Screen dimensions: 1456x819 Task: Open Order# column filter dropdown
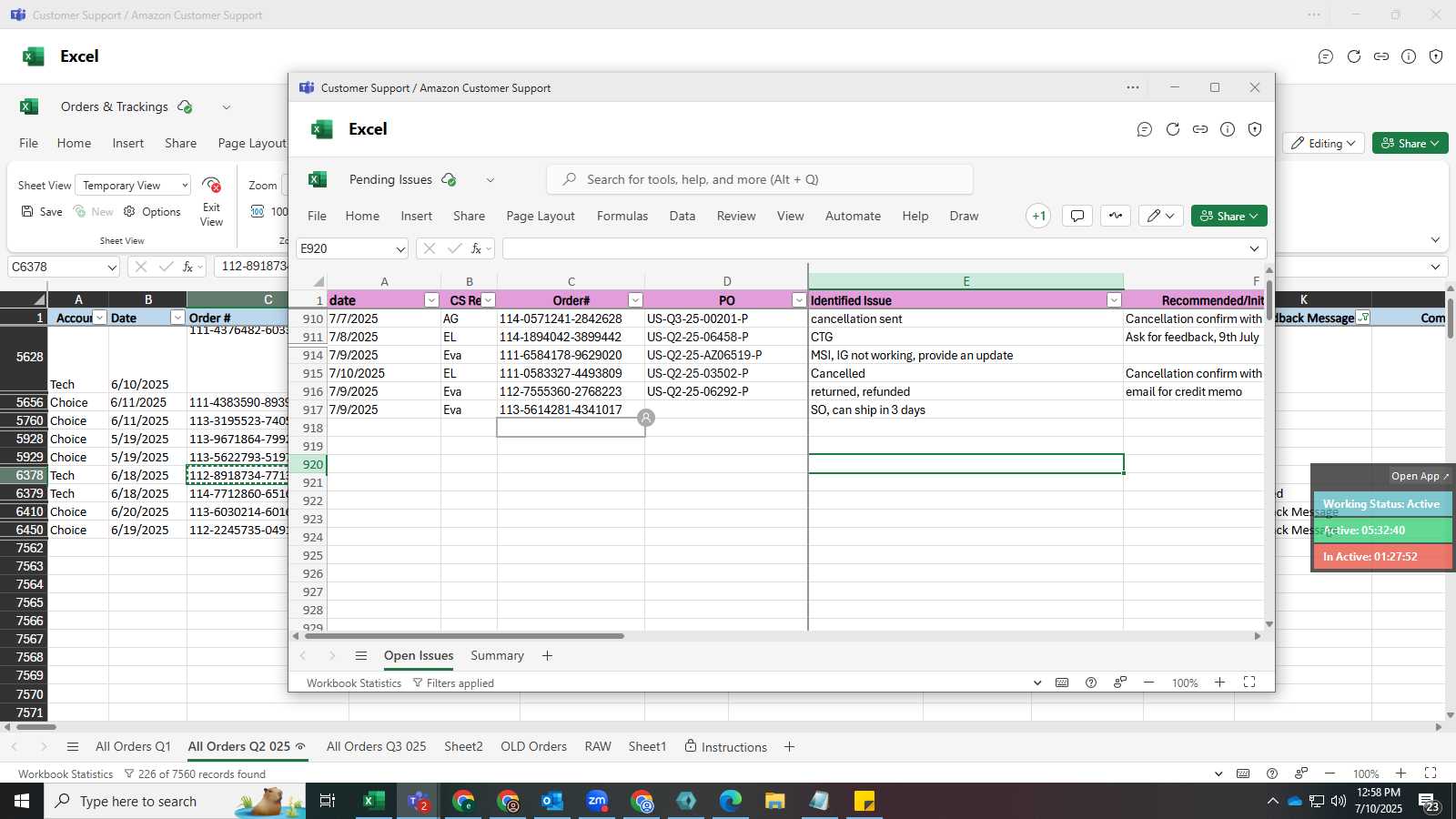[636, 300]
